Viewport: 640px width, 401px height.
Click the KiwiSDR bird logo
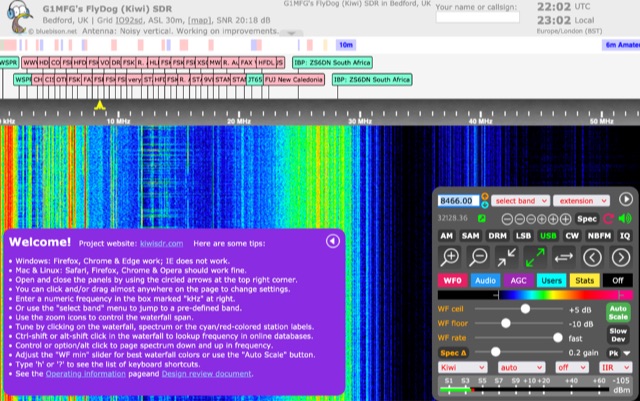coord(19,17)
